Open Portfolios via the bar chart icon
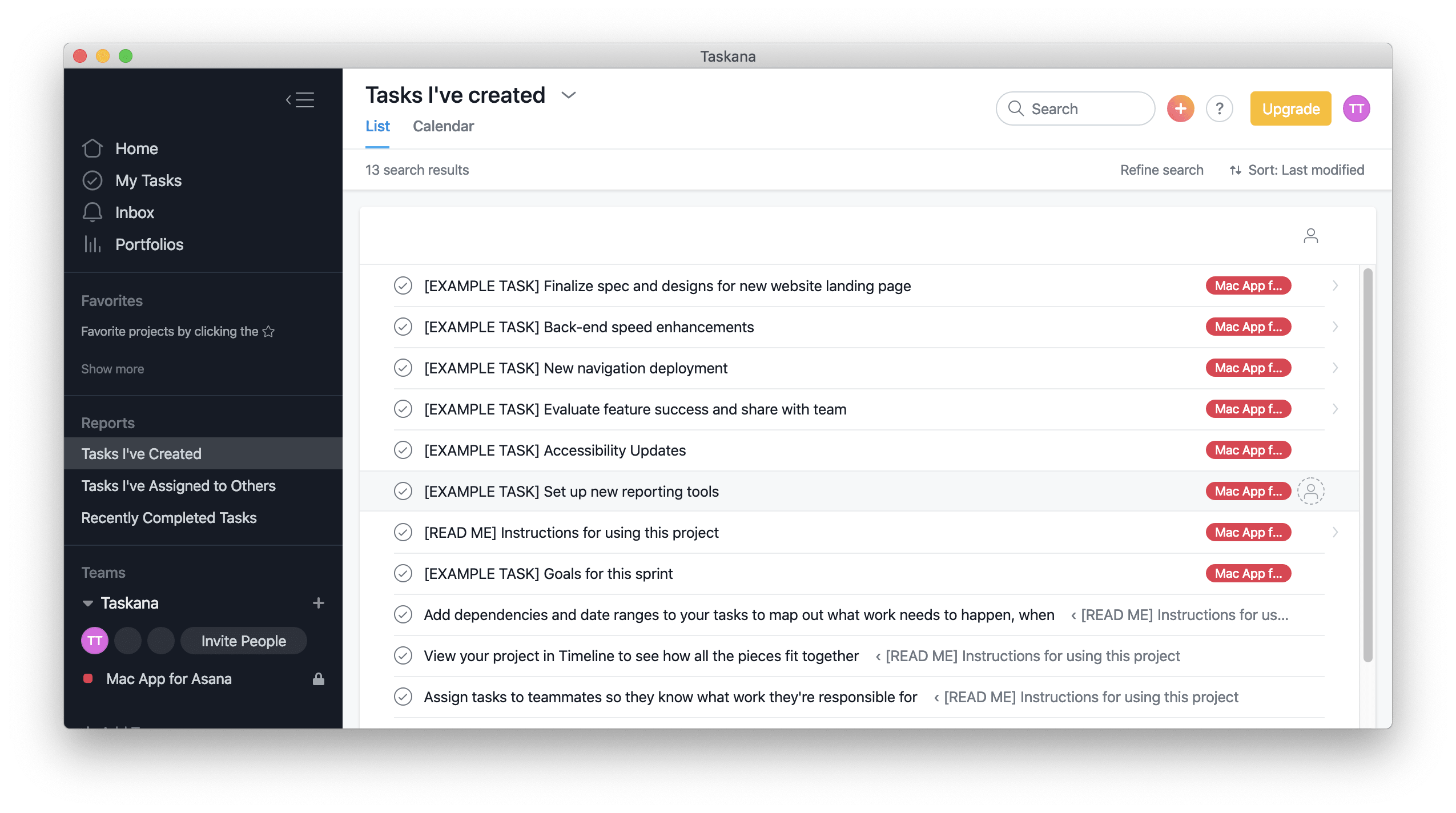Viewport: 1456px width, 813px height. pos(92,244)
